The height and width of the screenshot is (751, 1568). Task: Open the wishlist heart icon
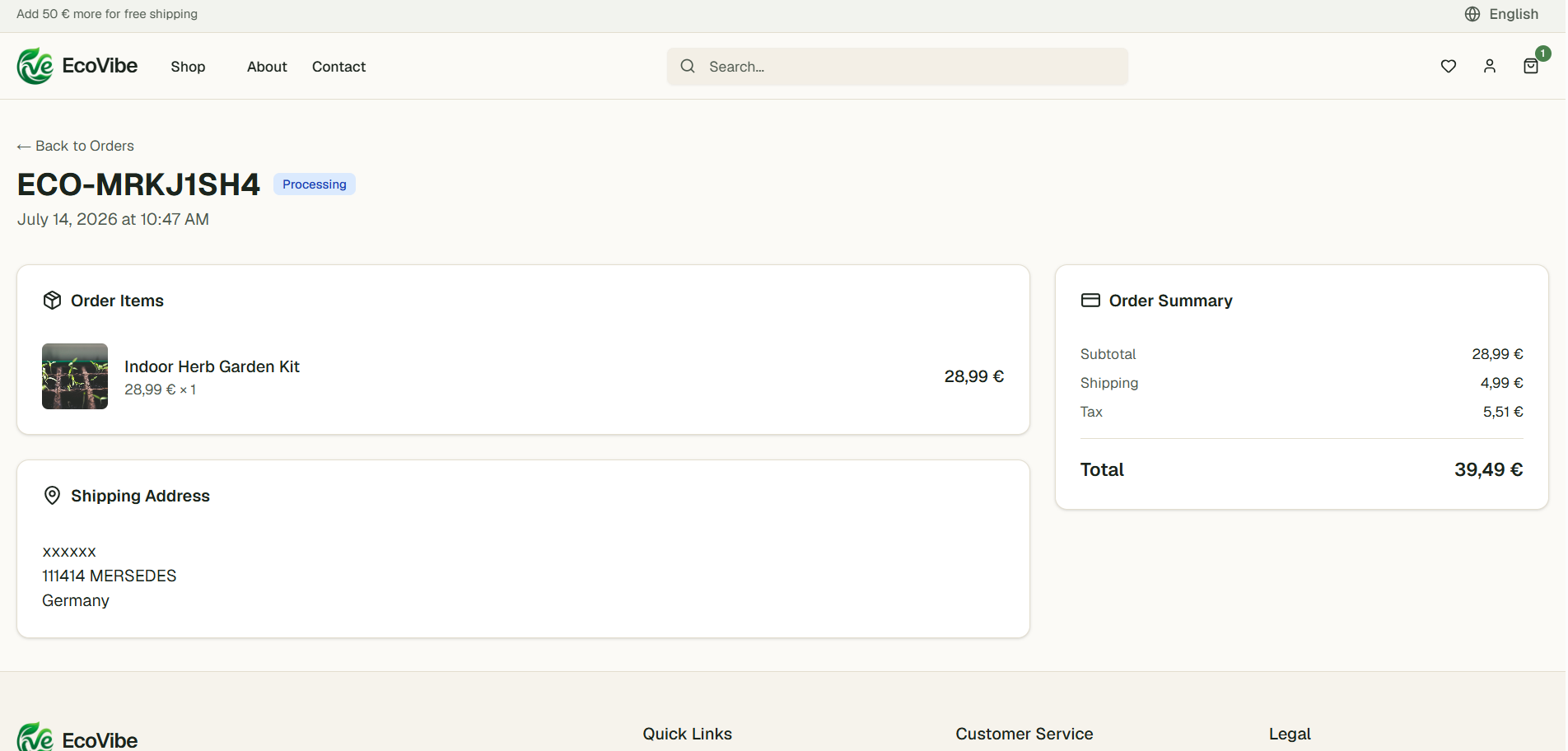[x=1449, y=67]
